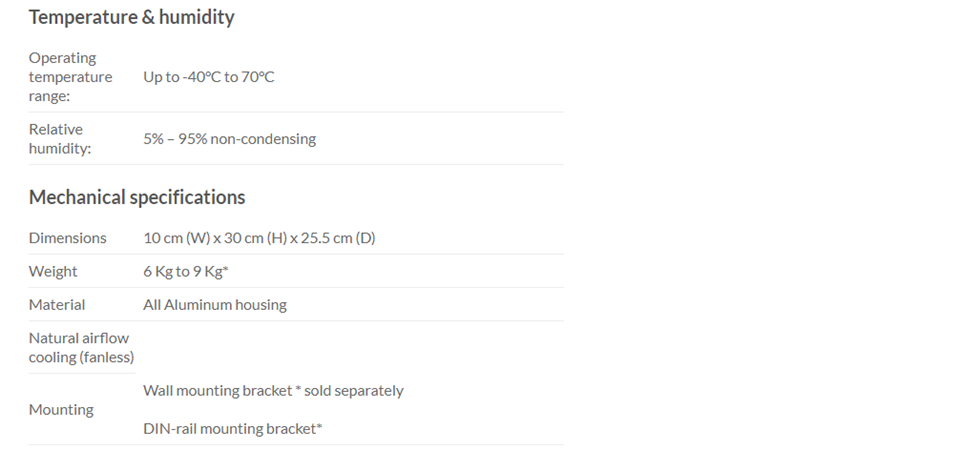
Task: Select the Operating temperature range label
Action: [70, 76]
